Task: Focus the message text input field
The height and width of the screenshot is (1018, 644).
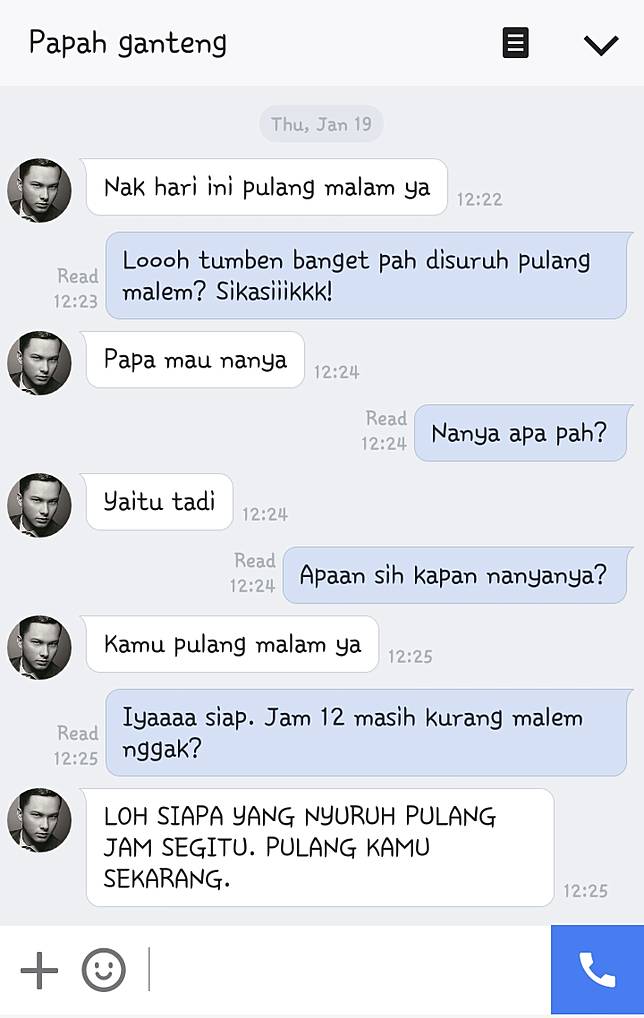Action: coord(347,969)
